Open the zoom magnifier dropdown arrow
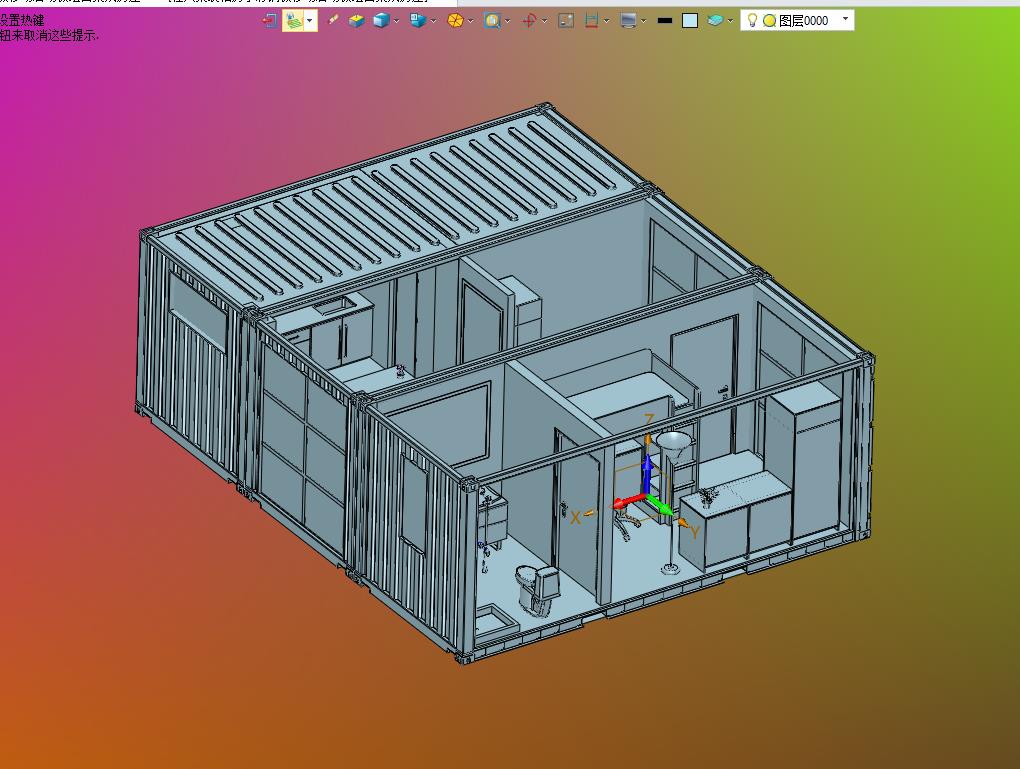The width and height of the screenshot is (1020, 769). [x=507, y=21]
